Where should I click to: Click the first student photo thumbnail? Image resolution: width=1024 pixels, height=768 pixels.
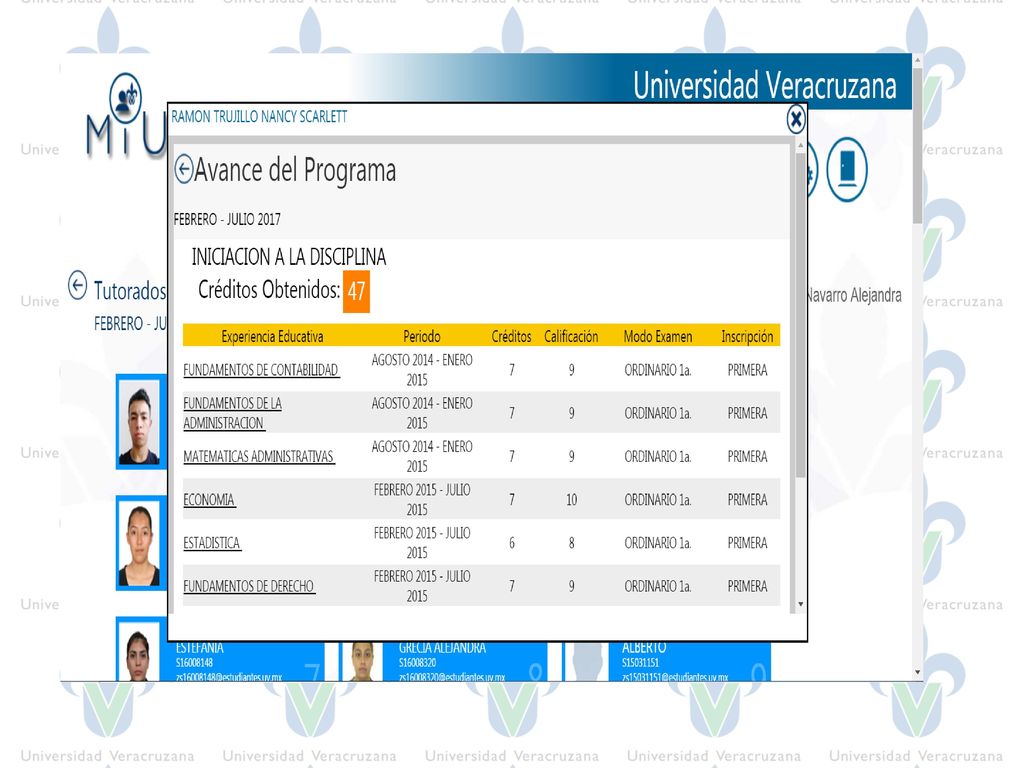[x=140, y=422]
